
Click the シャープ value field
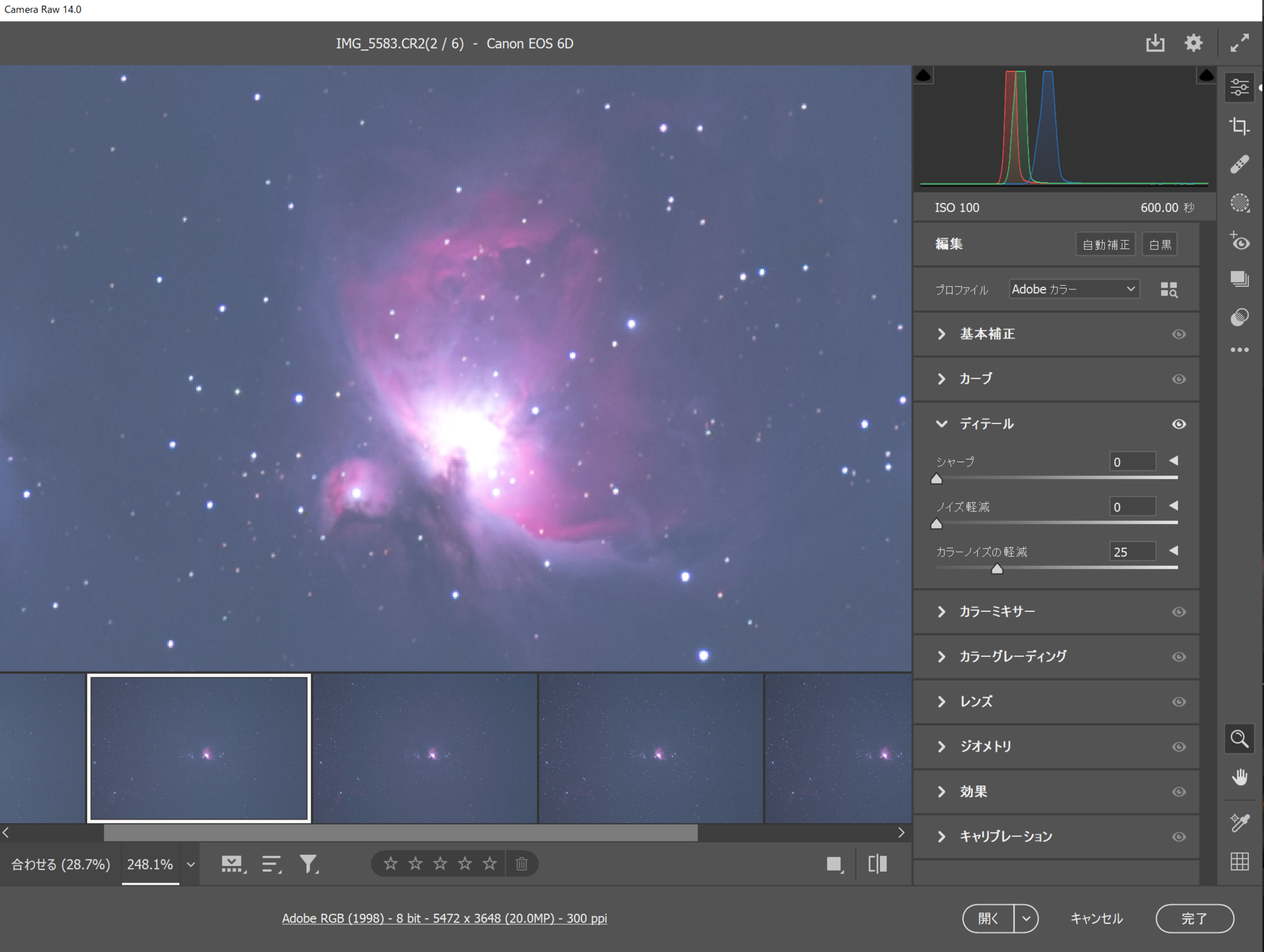coord(1133,461)
